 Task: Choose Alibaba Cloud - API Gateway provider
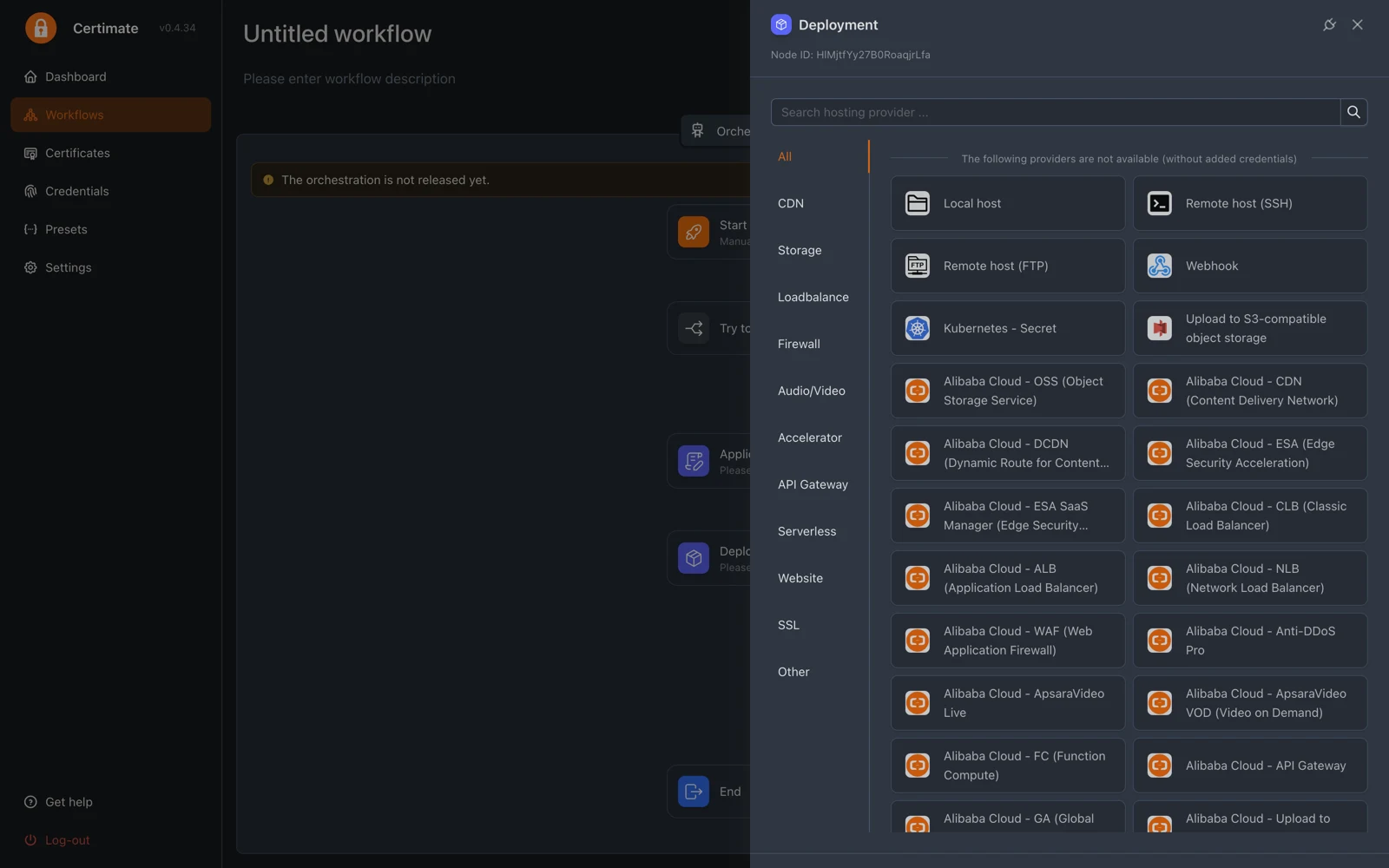1250,766
